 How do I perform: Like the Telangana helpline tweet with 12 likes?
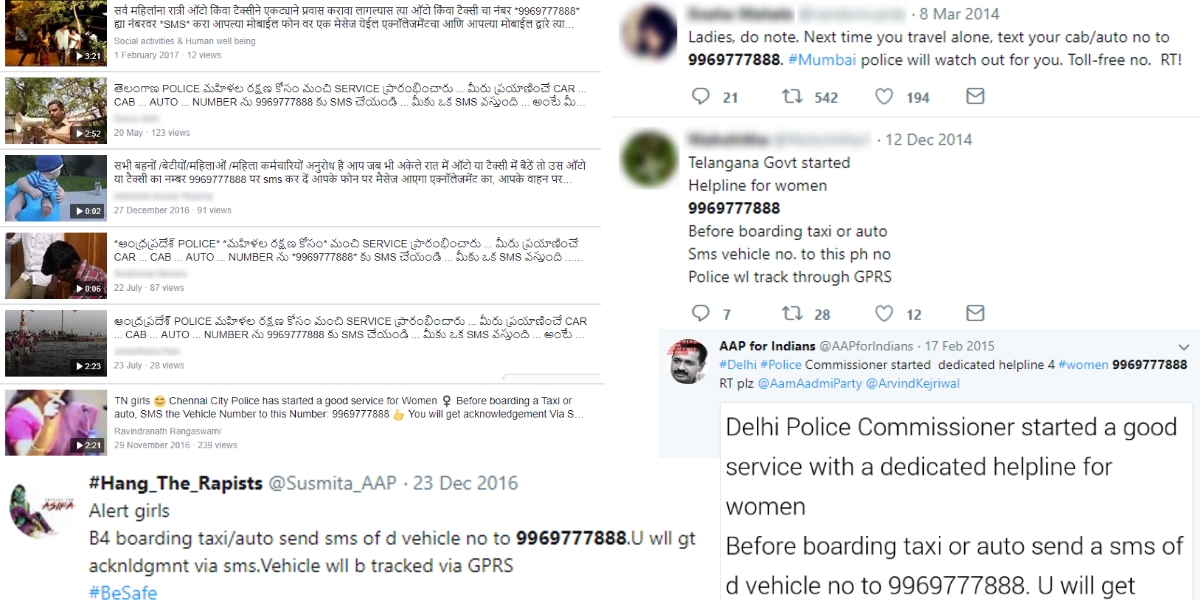(x=884, y=313)
